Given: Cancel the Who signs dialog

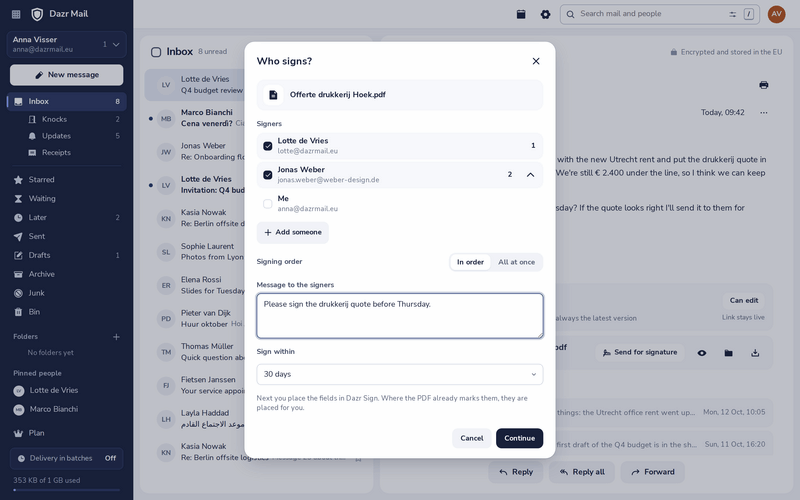Looking at the screenshot, I should [x=471, y=438].
